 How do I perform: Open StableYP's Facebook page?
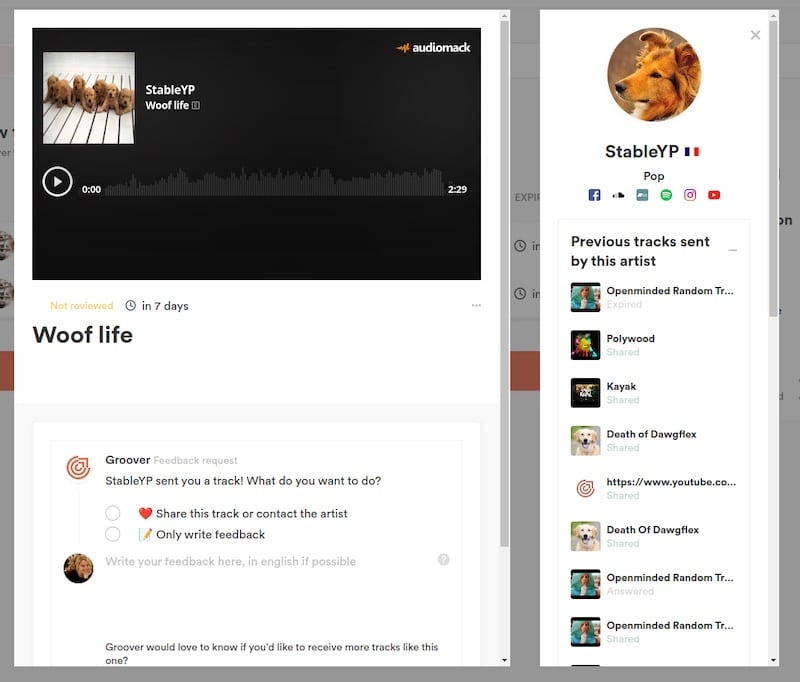pos(594,195)
